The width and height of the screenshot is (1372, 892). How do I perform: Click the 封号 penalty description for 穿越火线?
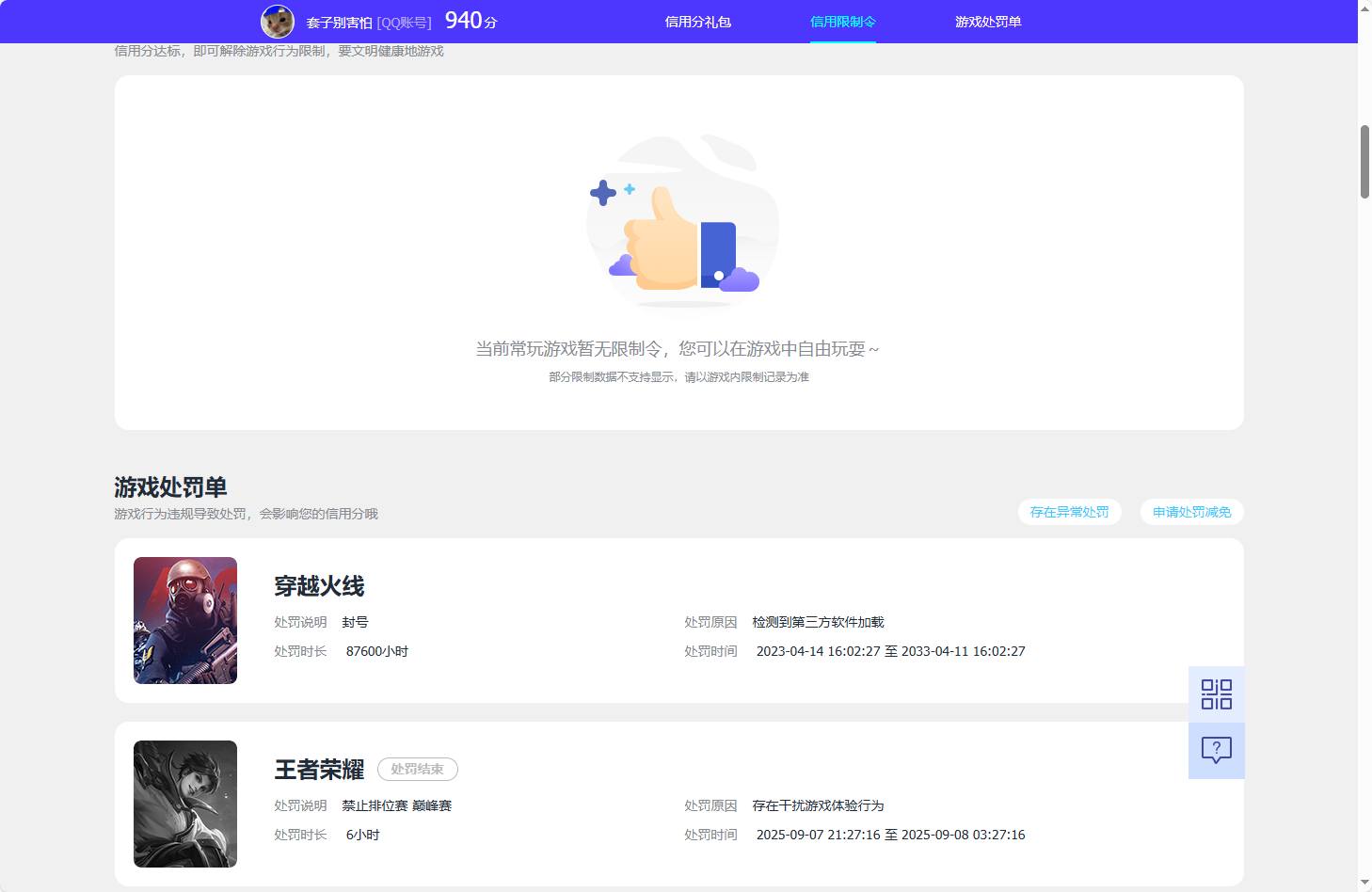pos(356,622)
